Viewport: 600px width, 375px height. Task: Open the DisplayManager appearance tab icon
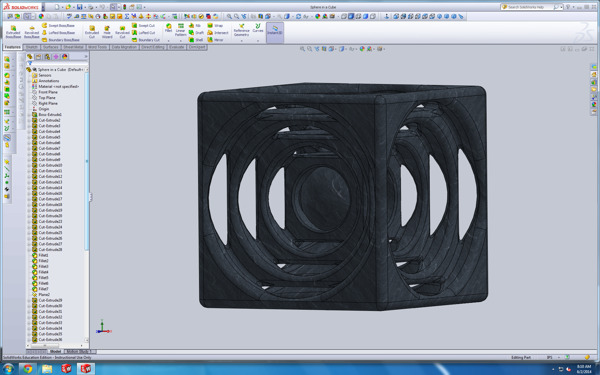pyautogui.click(x=64, y=57)
